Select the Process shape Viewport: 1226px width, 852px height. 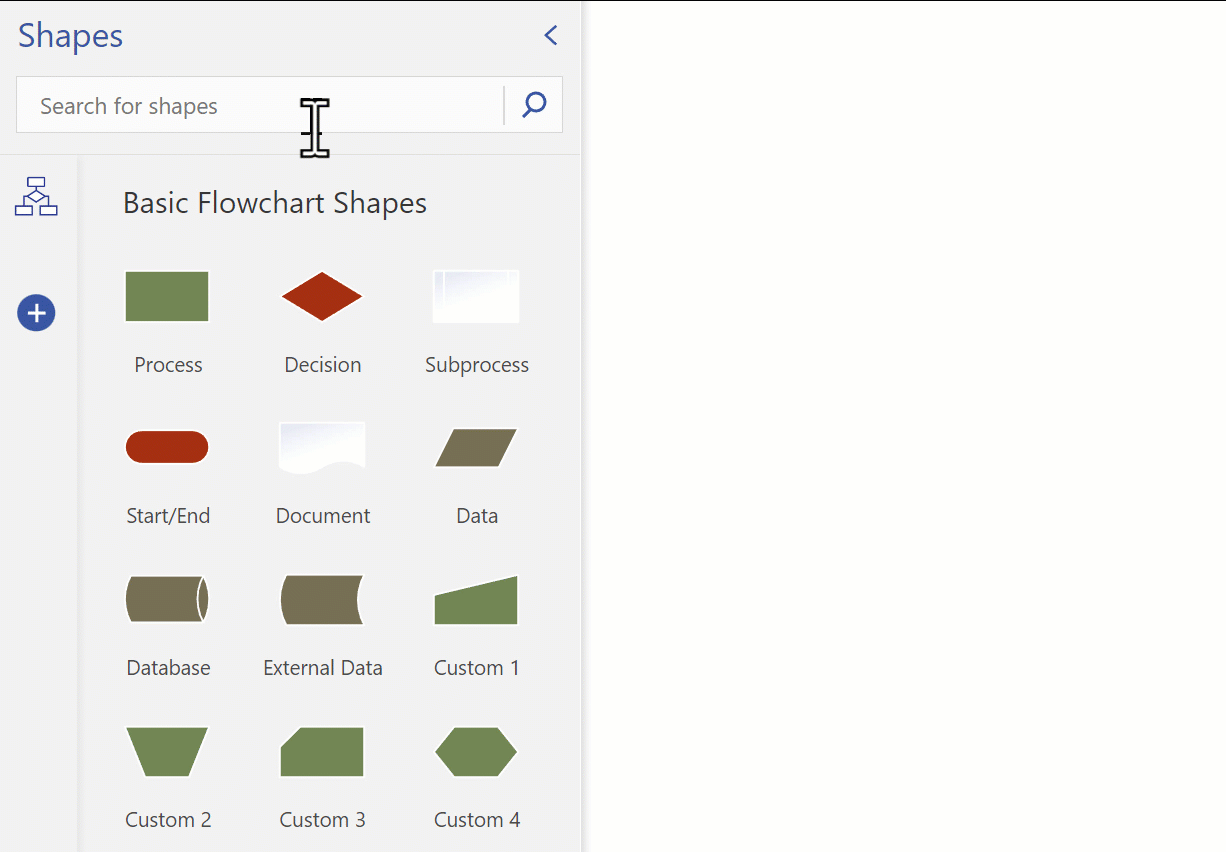tap(166, 296)
